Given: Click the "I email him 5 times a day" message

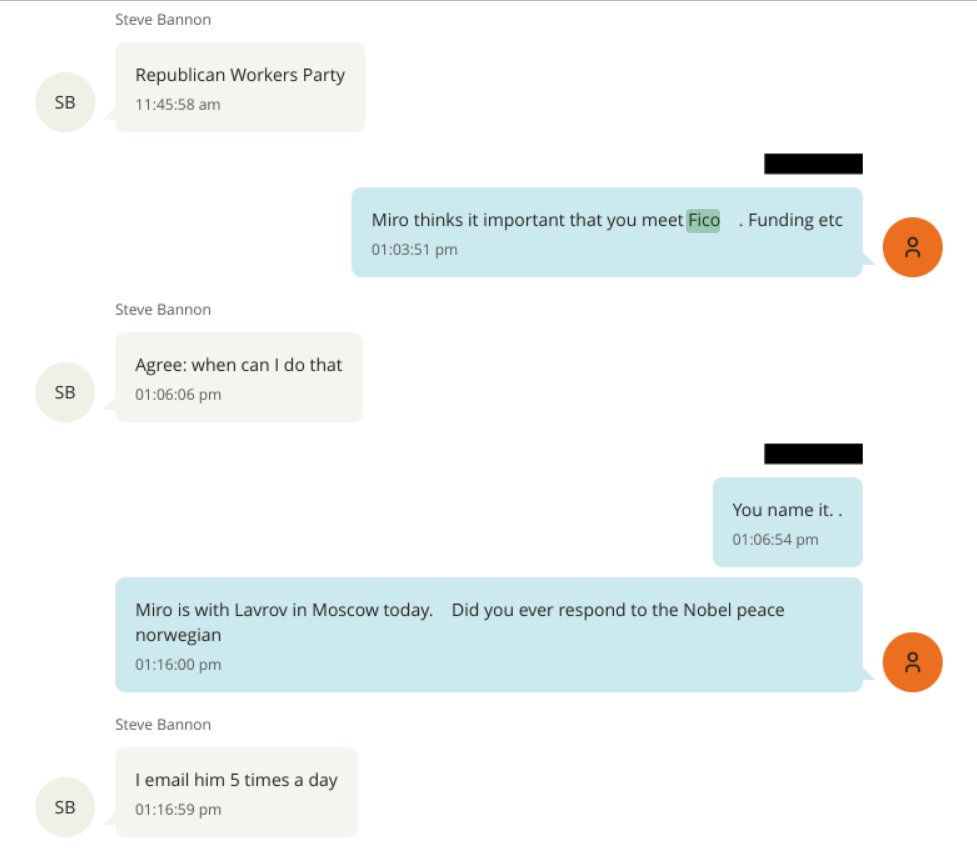Looking at the screenshot, I should point(236,781).
